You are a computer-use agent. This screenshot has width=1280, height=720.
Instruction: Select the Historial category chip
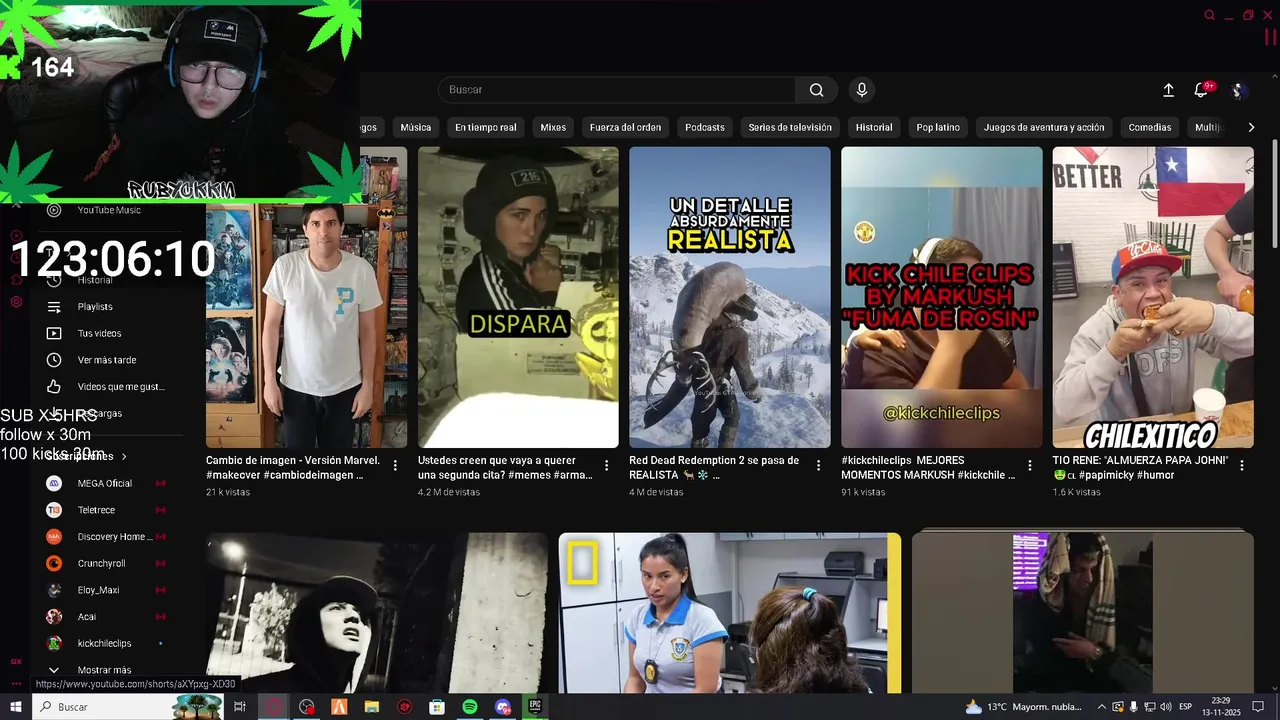coord(874,128)
